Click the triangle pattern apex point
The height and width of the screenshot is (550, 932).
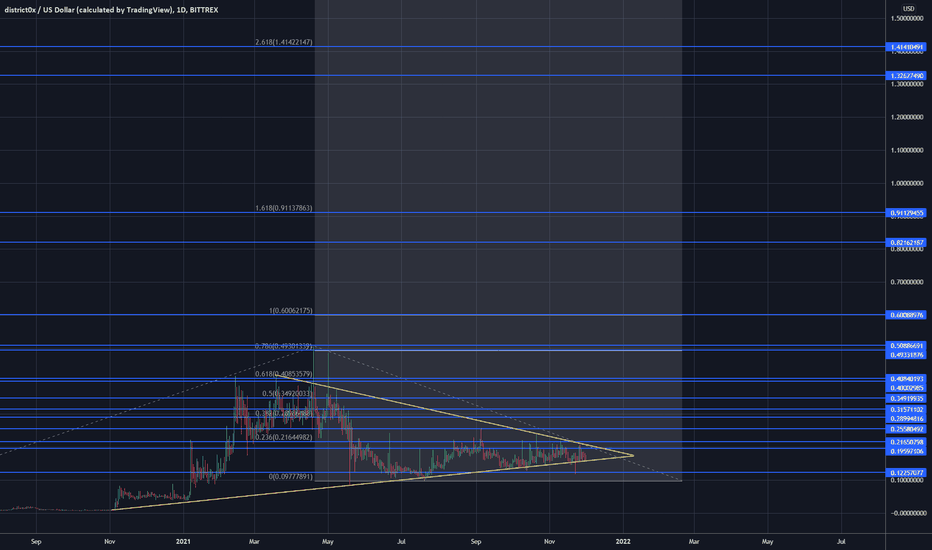pos(633,456)
